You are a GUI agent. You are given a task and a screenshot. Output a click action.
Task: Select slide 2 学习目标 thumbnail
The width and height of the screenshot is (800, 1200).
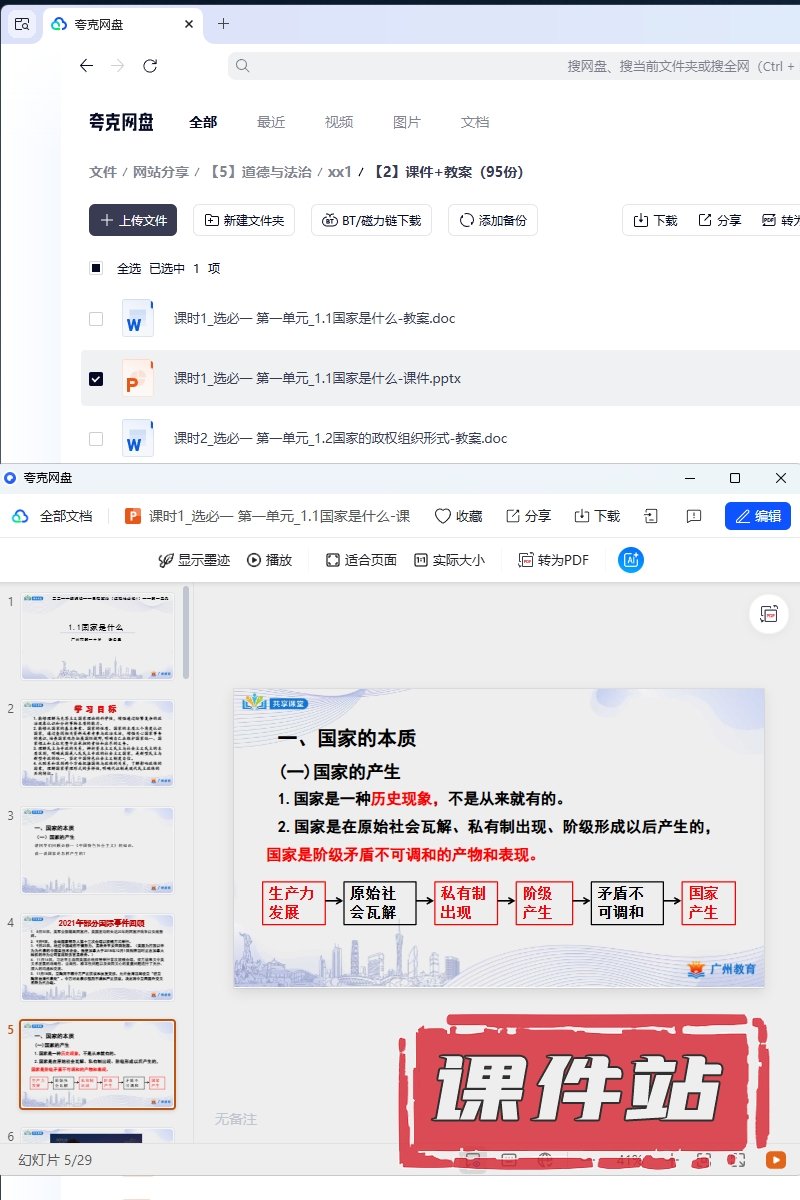coord(97,742)
